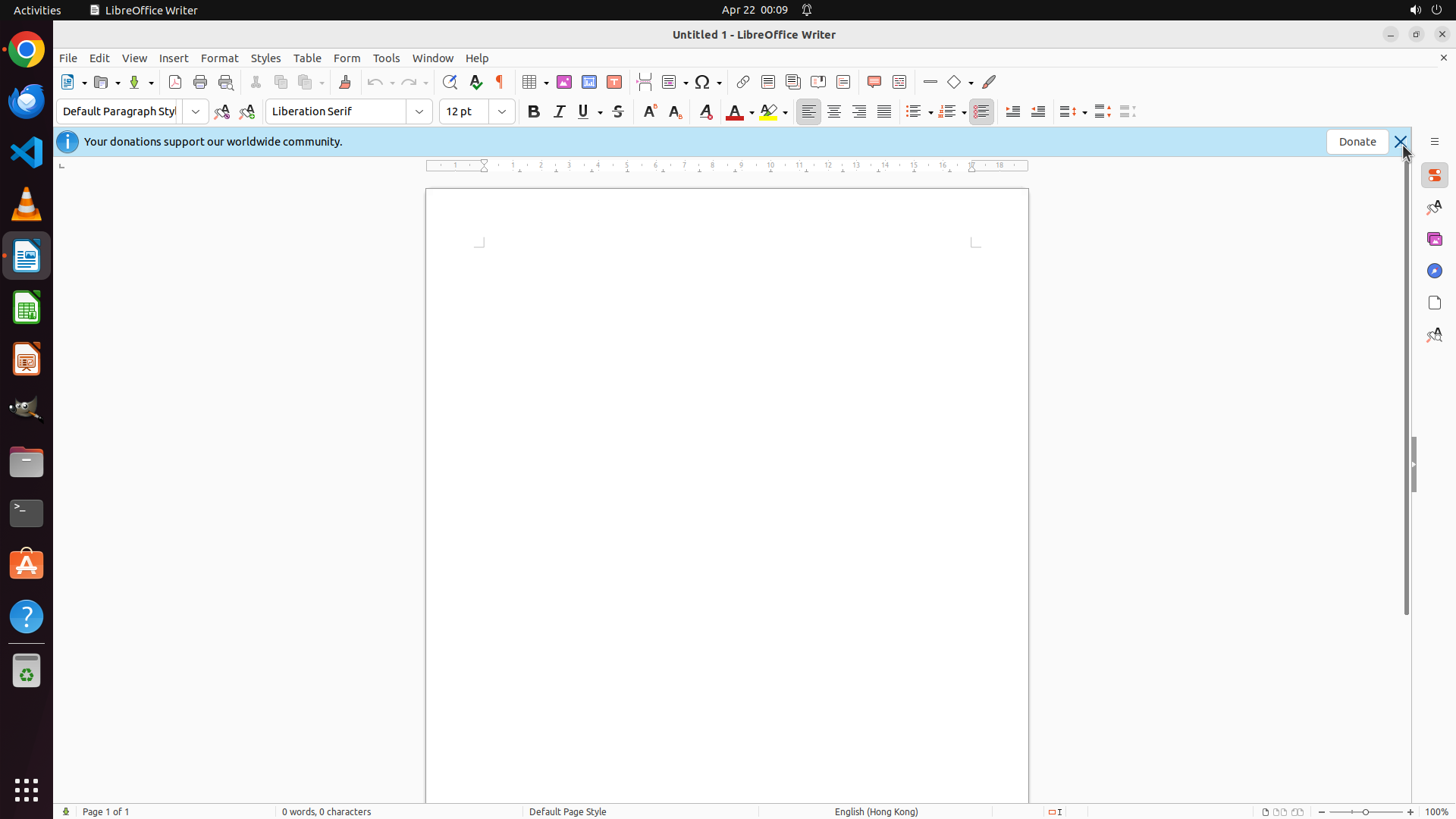Viewport: 1456px width, 819px height.
Task: Open the Find and Replace tool
Action: (x=450, y=82)
